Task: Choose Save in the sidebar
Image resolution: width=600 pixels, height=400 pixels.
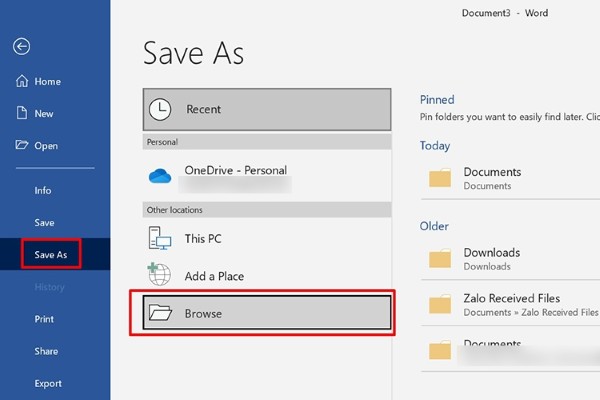Action: (x=44, y=222)
